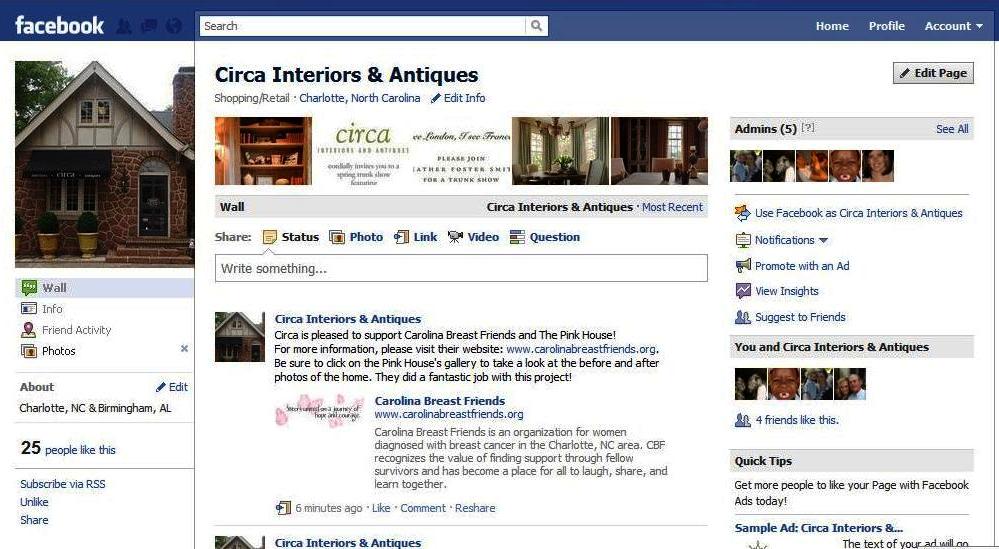Viewport: 999px width, 549px height.
Task: Click www.carolinabreastfriends.org link in post text
Action: point(581,349)
